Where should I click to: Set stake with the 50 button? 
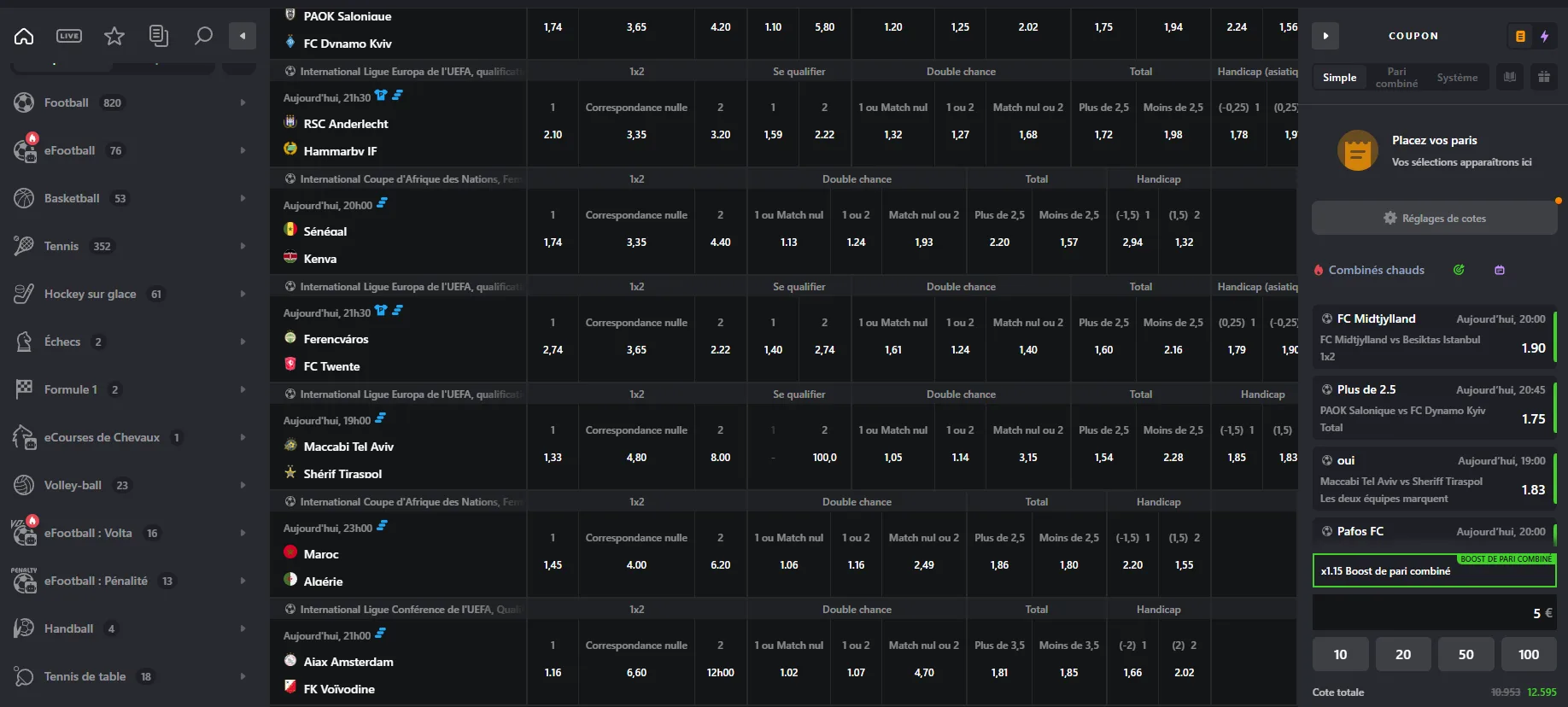click(1466, 654)
